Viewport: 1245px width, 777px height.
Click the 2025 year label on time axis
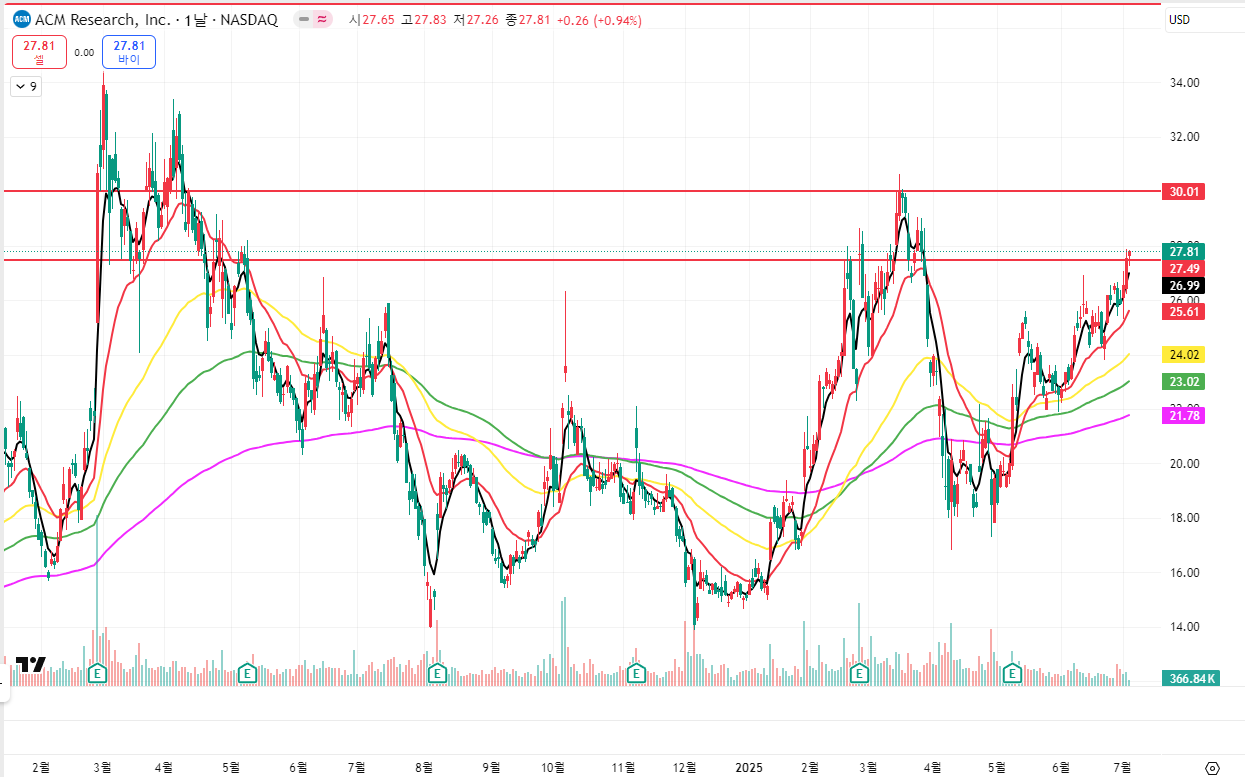(749, 767)
